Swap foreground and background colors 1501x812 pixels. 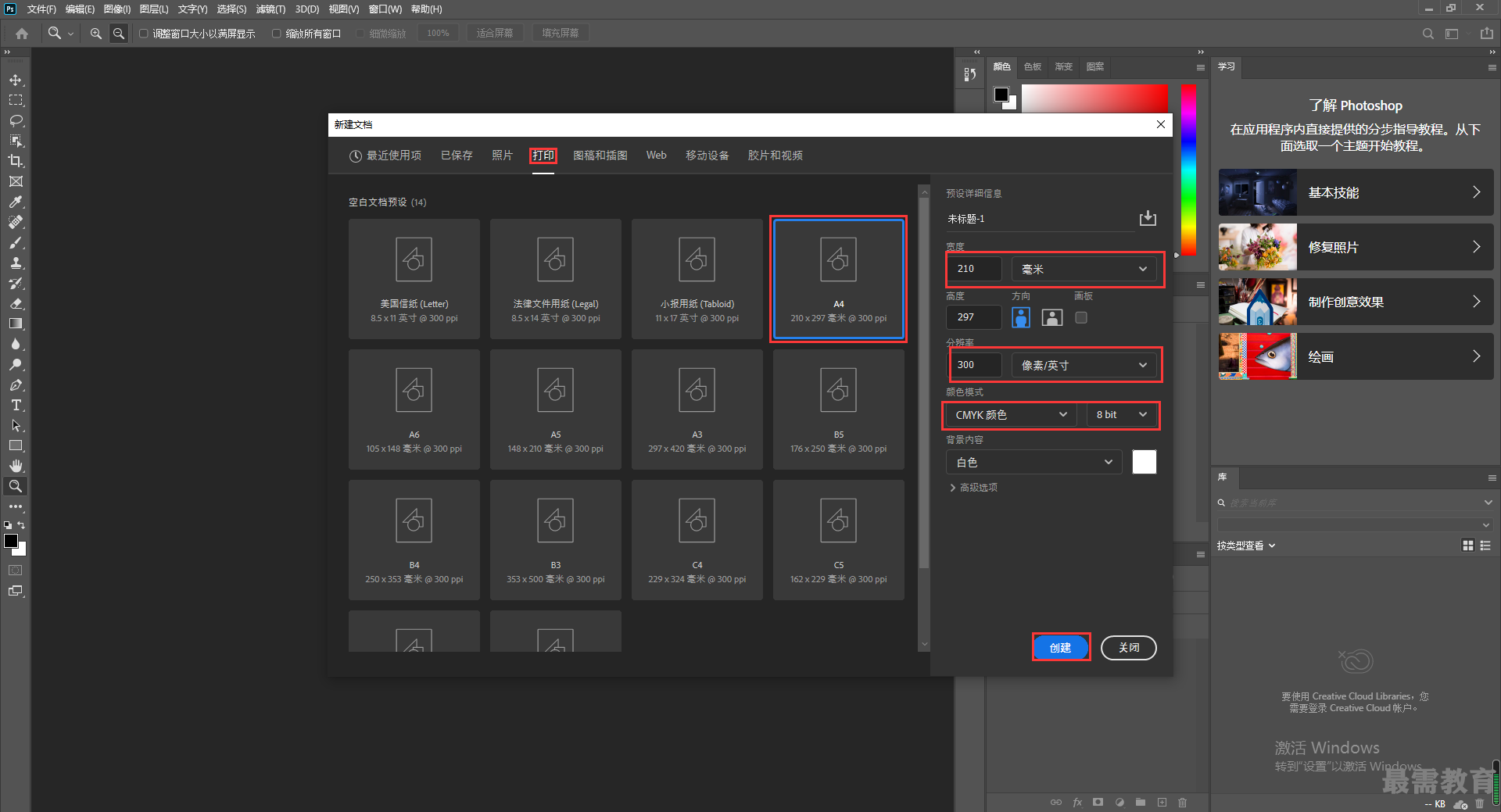[x=22, y=525]
